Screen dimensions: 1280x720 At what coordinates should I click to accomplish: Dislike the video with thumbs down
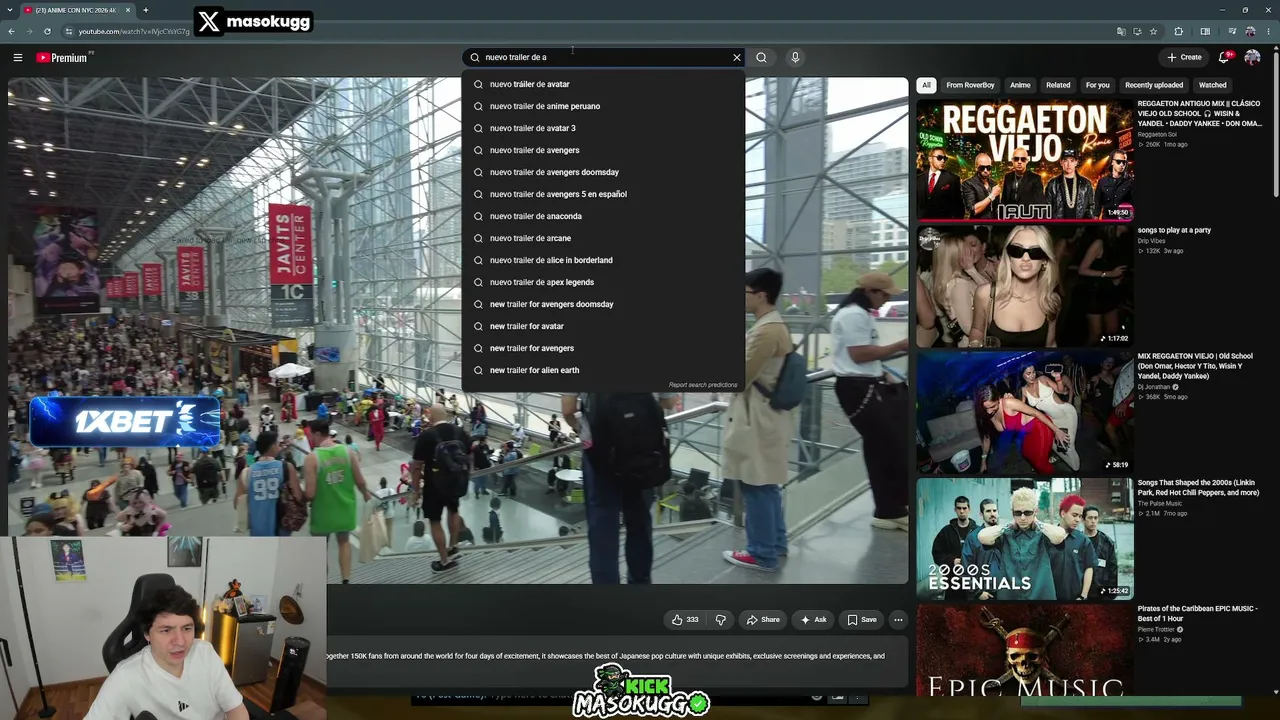(720, 620)
